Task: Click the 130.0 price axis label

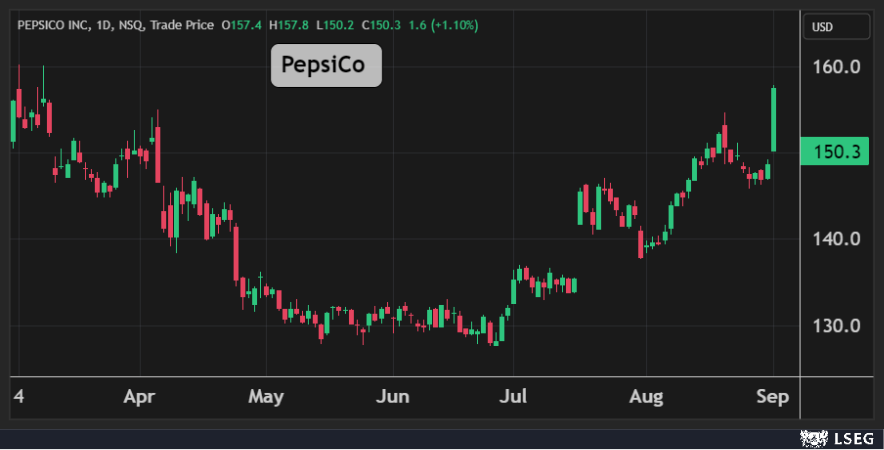Action: [x=837, y=326]
